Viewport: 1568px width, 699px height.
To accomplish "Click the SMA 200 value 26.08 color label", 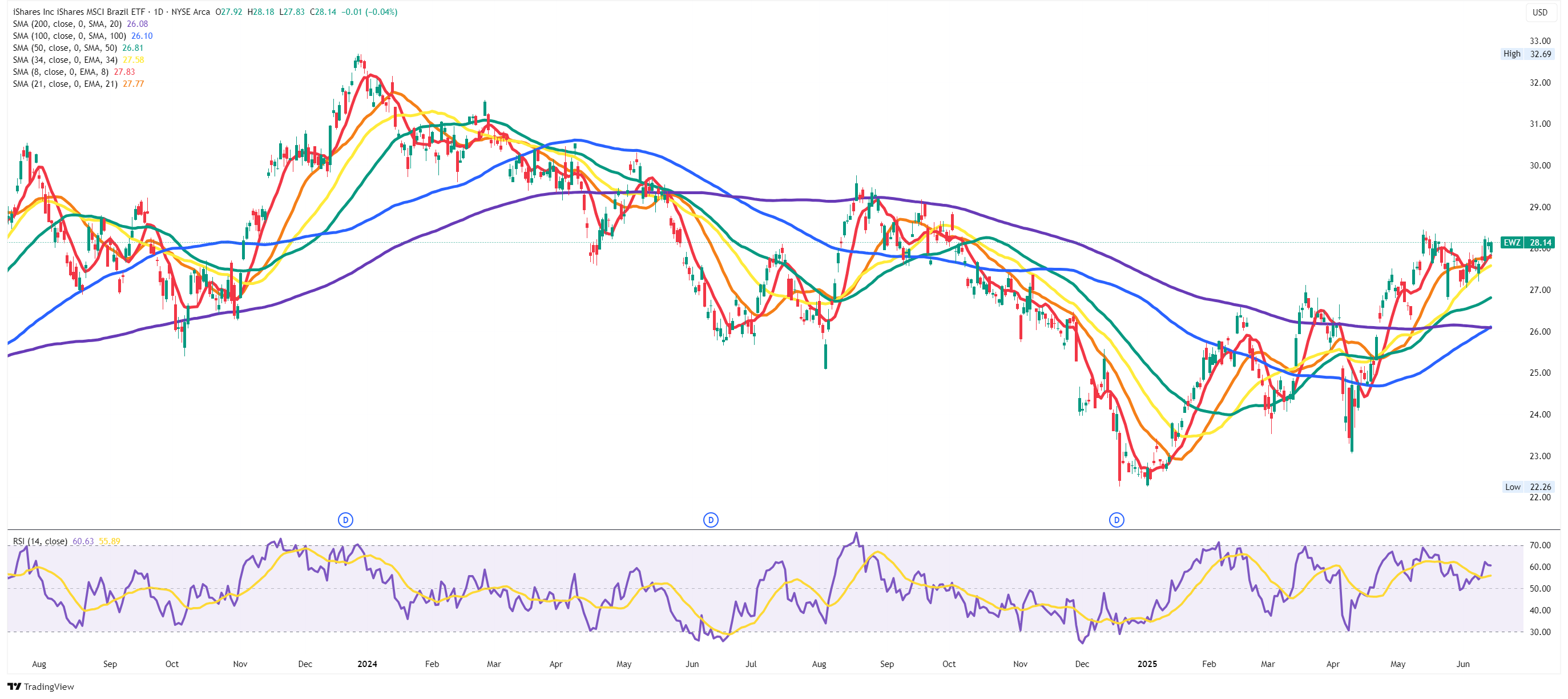I will click(x=137, y=24).
